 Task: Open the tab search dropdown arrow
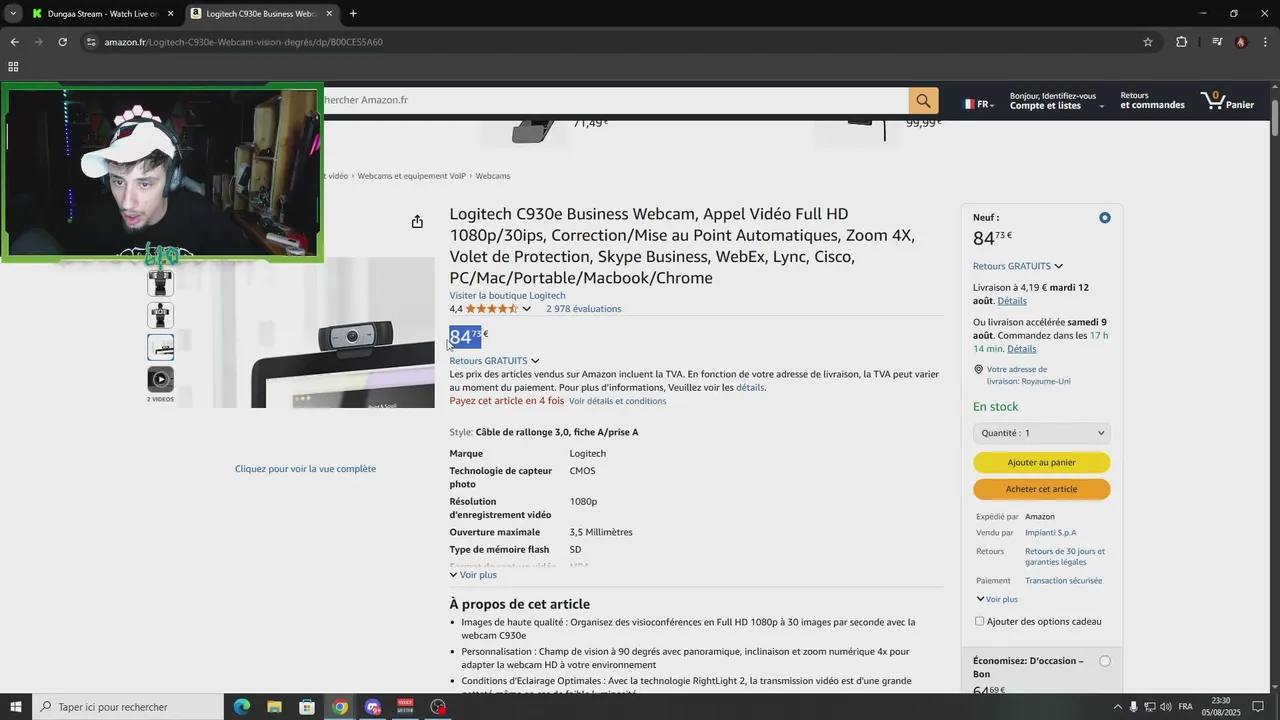click(x=13, y=14)
